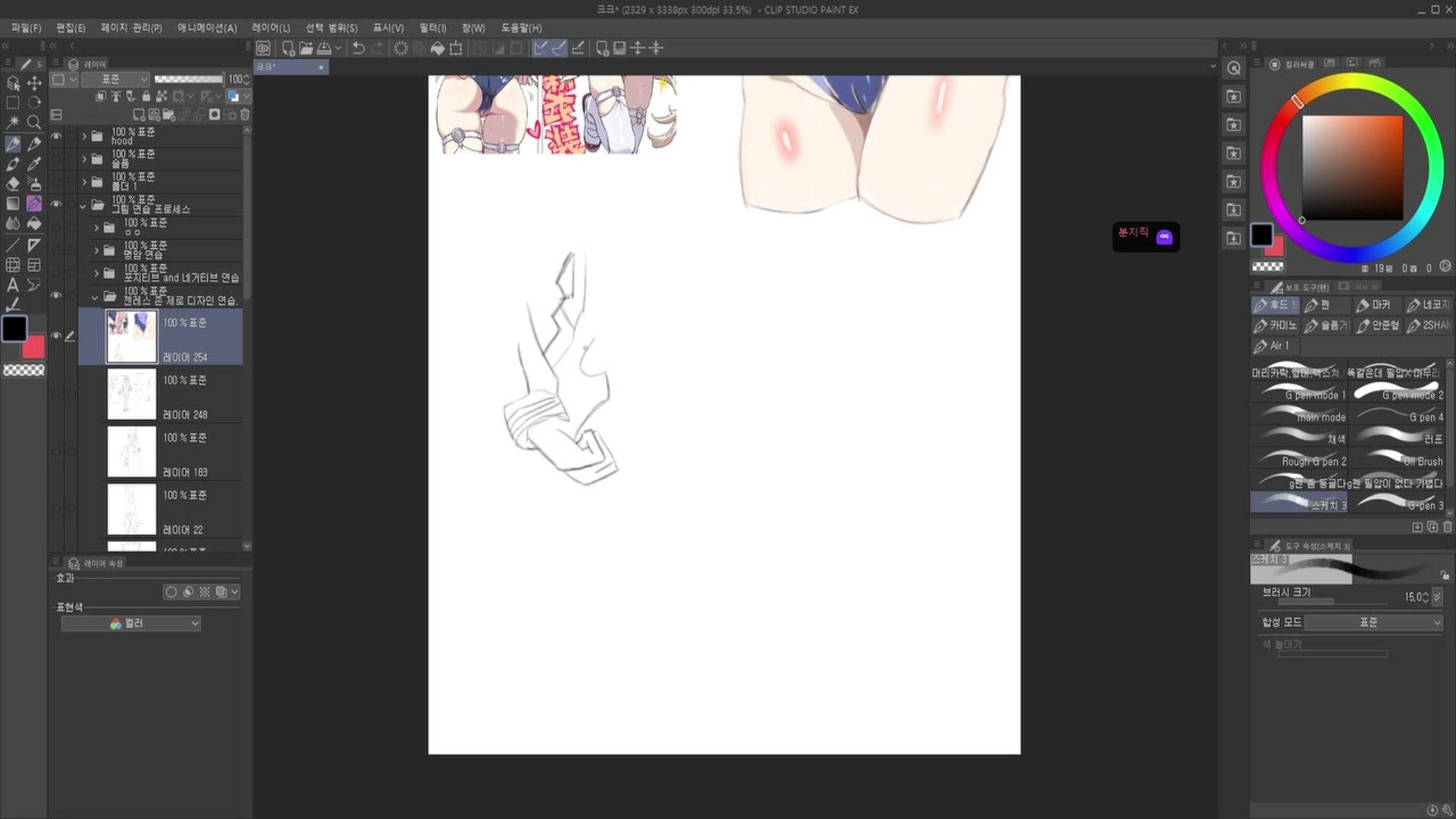Toggle visibility of 그림 연습 프로세스 folder
Image resolution: width=1456 pixels, height=819 pixels.
tap(56, 204)
